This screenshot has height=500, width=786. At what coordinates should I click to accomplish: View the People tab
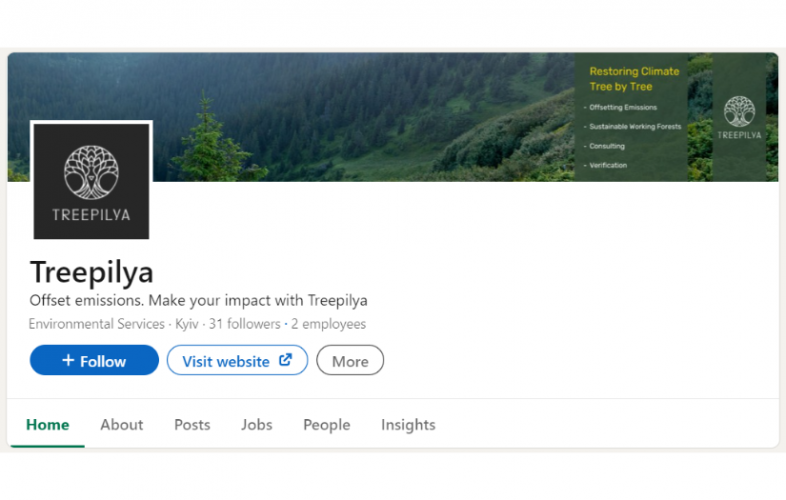327,425
